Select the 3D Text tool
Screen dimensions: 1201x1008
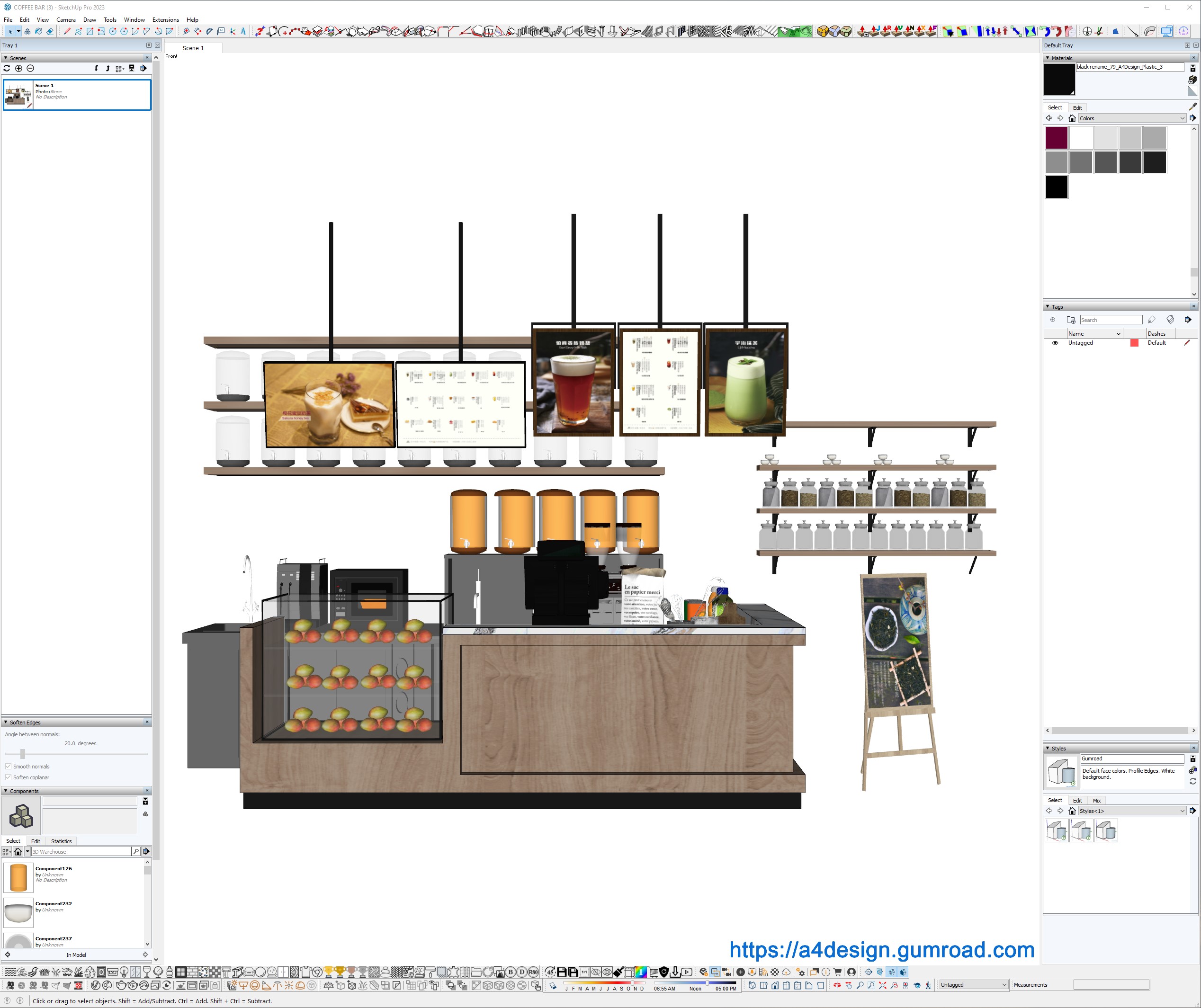[x=243, y=31]
